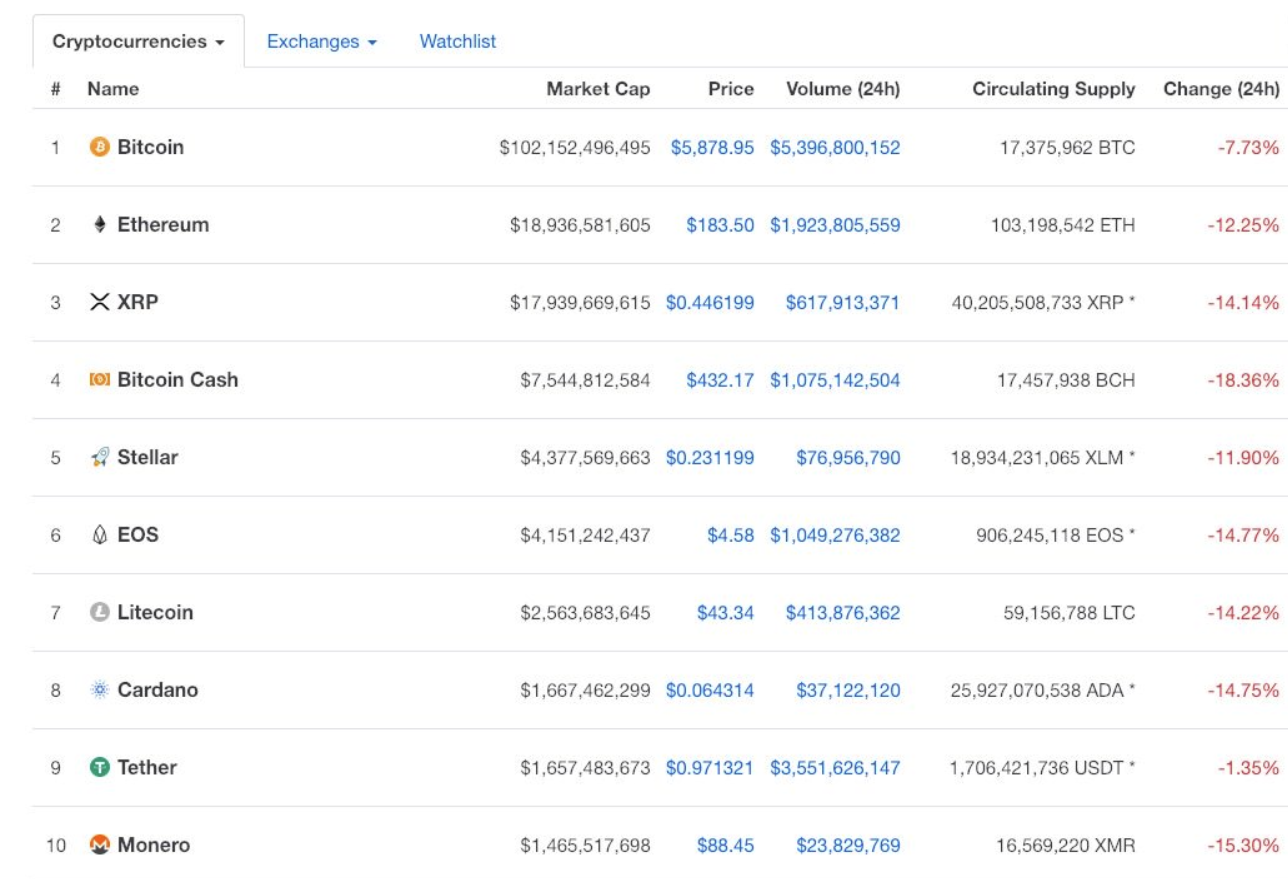Open the Stellar name link
This screenshot has height=879, width=1288.
(148, 457)
